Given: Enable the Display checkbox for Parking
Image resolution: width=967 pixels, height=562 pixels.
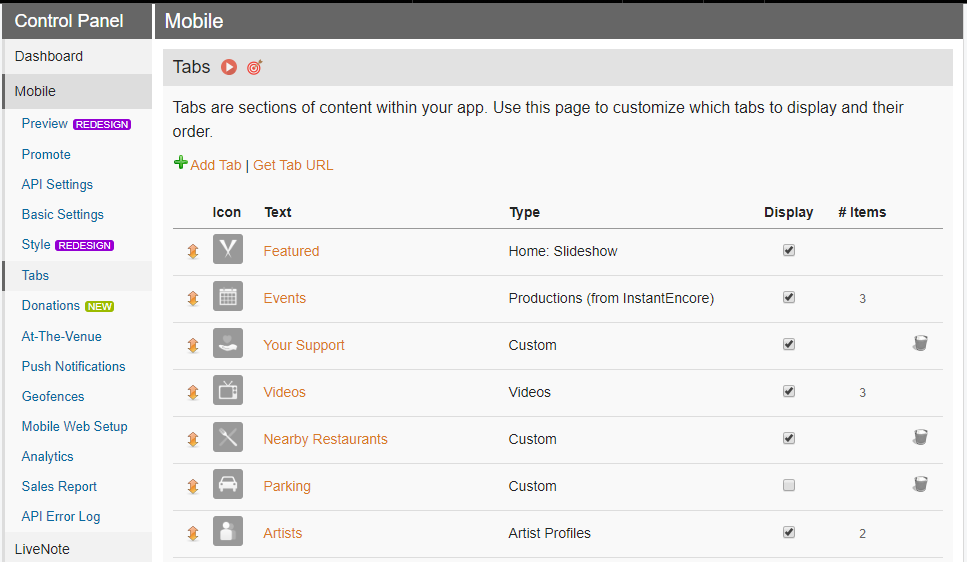Looking at the screenshot, I should point(789,486).
